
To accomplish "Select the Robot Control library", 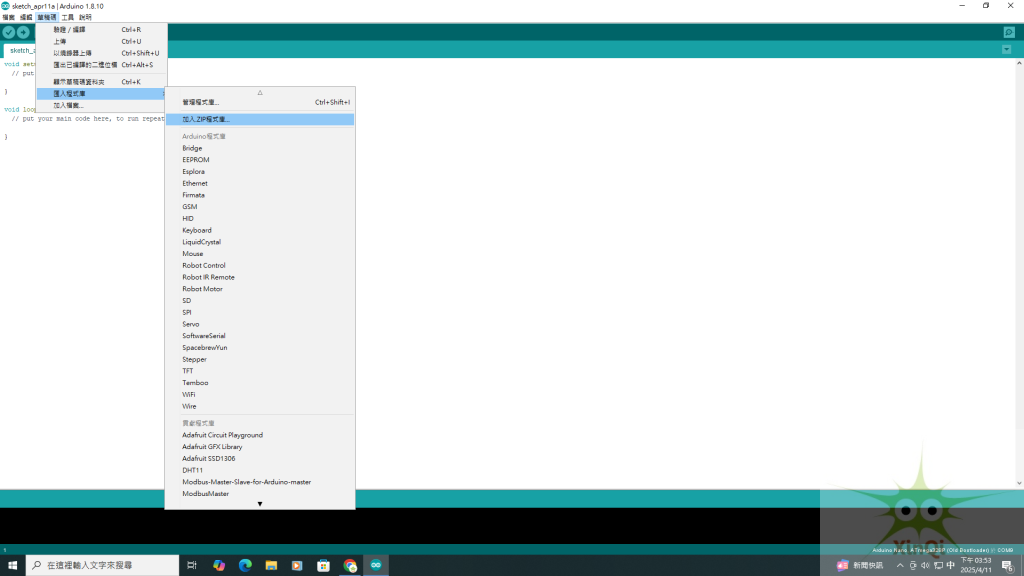I will point(260,266).
